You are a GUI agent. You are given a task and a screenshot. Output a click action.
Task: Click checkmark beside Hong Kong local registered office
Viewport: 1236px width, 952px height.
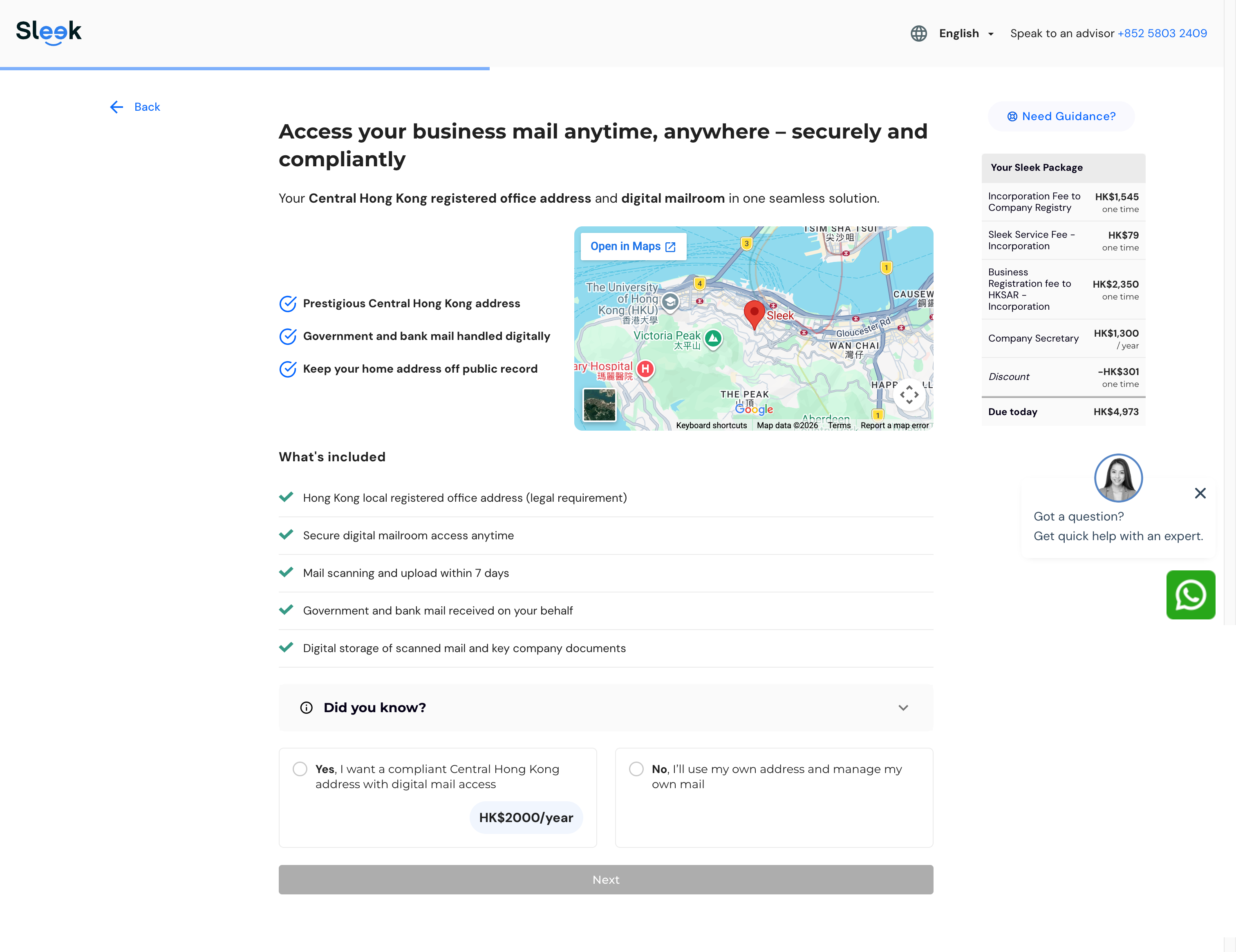tap(287, 497)
